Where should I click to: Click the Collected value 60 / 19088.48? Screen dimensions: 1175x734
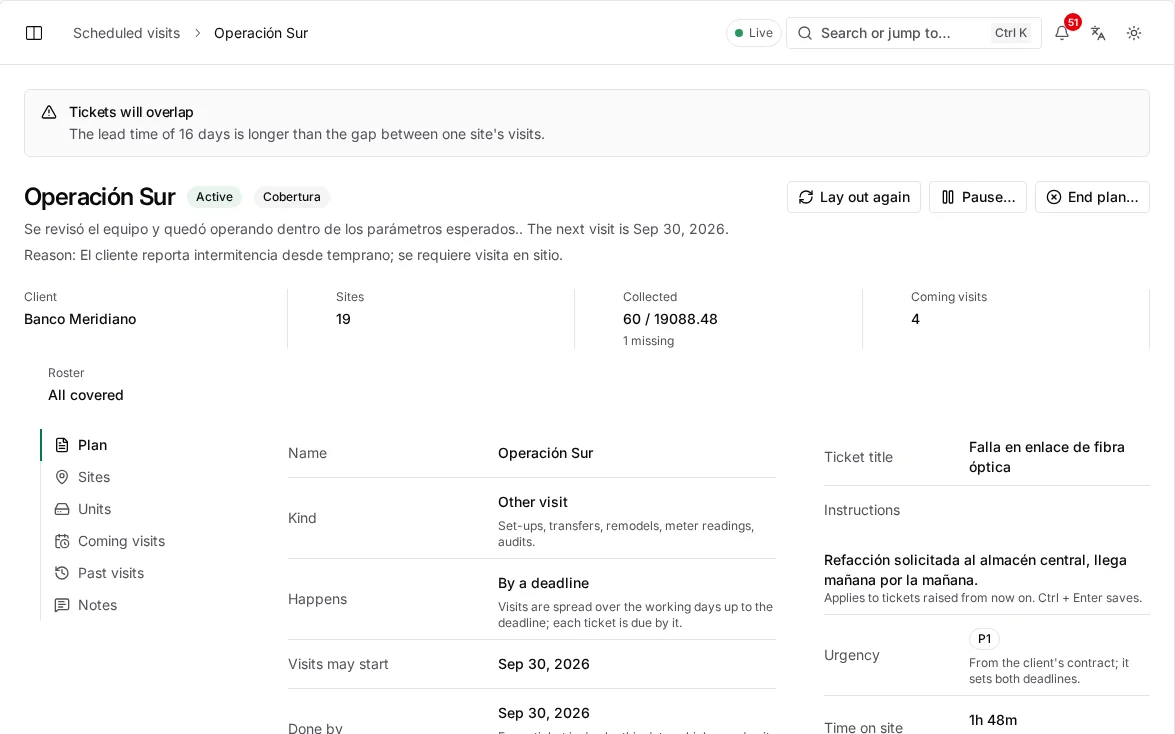[670, 319]
